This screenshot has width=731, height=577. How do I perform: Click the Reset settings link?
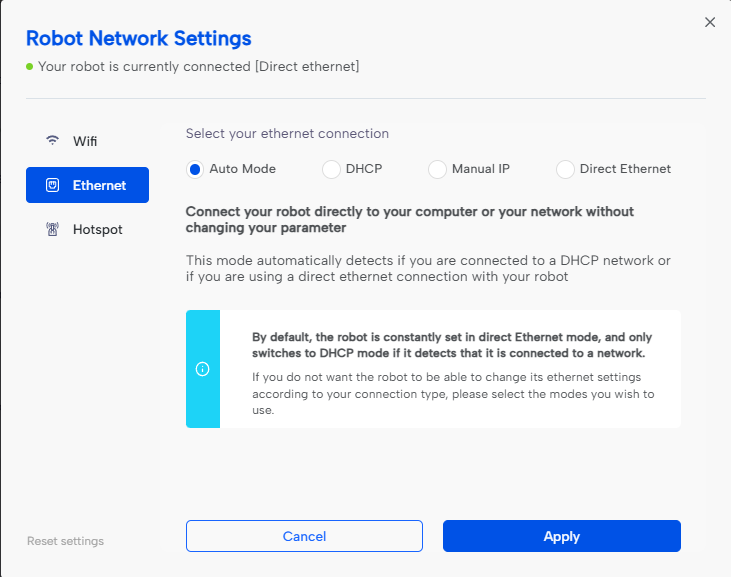(x=65, y=541)
